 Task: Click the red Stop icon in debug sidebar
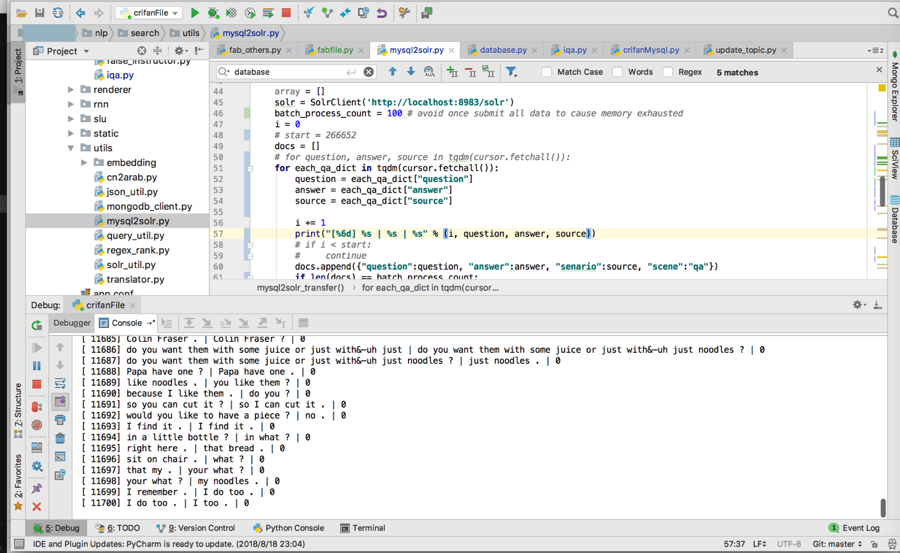click(37, 384)
